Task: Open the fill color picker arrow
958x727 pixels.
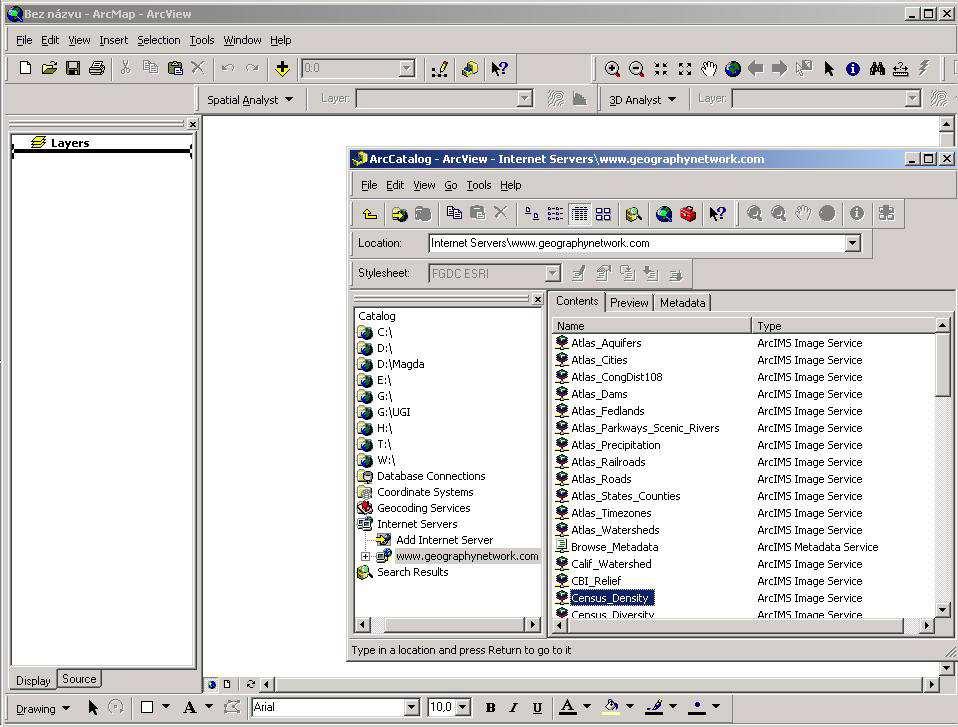Action: point(630,707)
